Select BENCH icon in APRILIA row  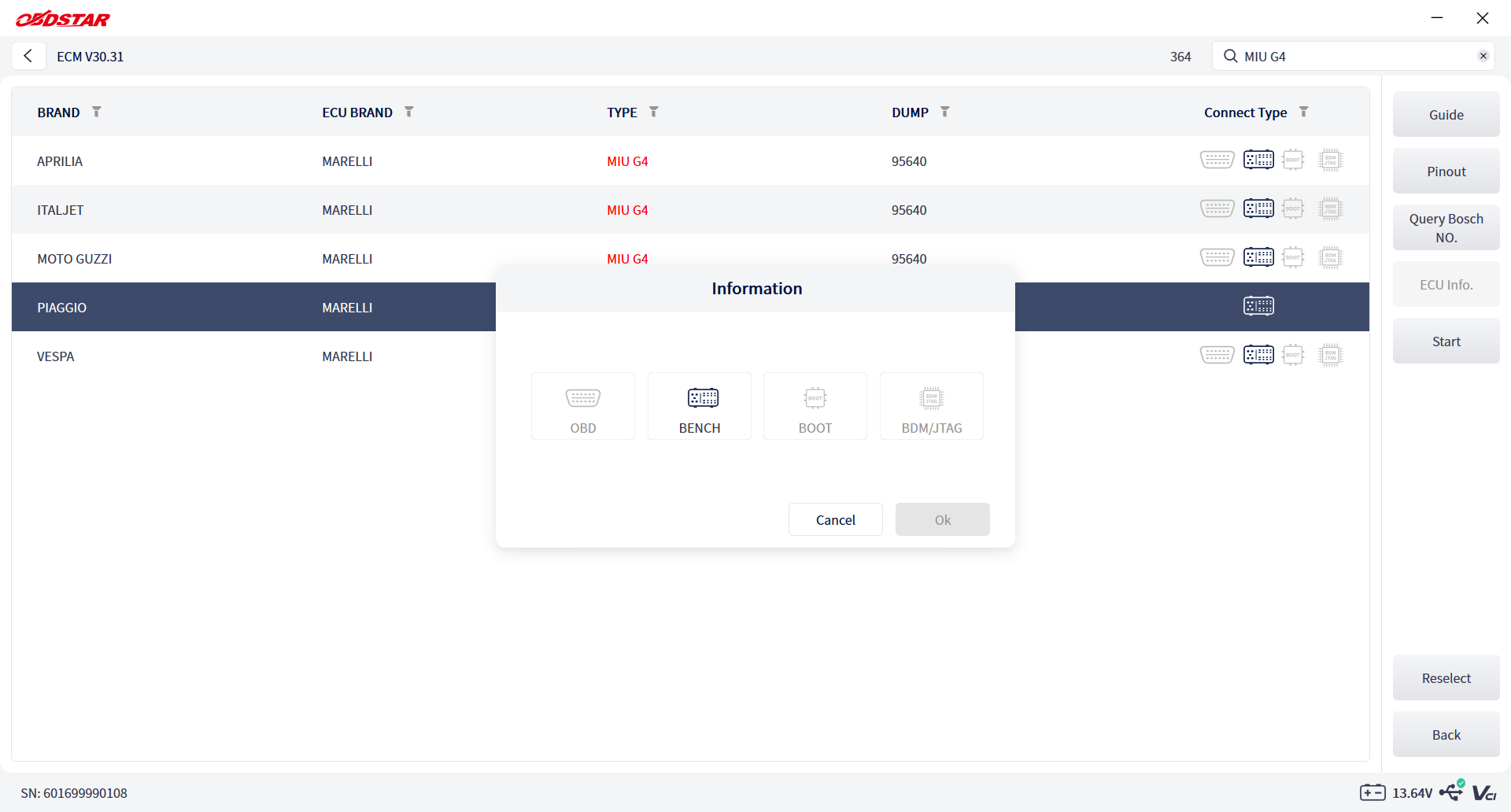point(1259,160)
